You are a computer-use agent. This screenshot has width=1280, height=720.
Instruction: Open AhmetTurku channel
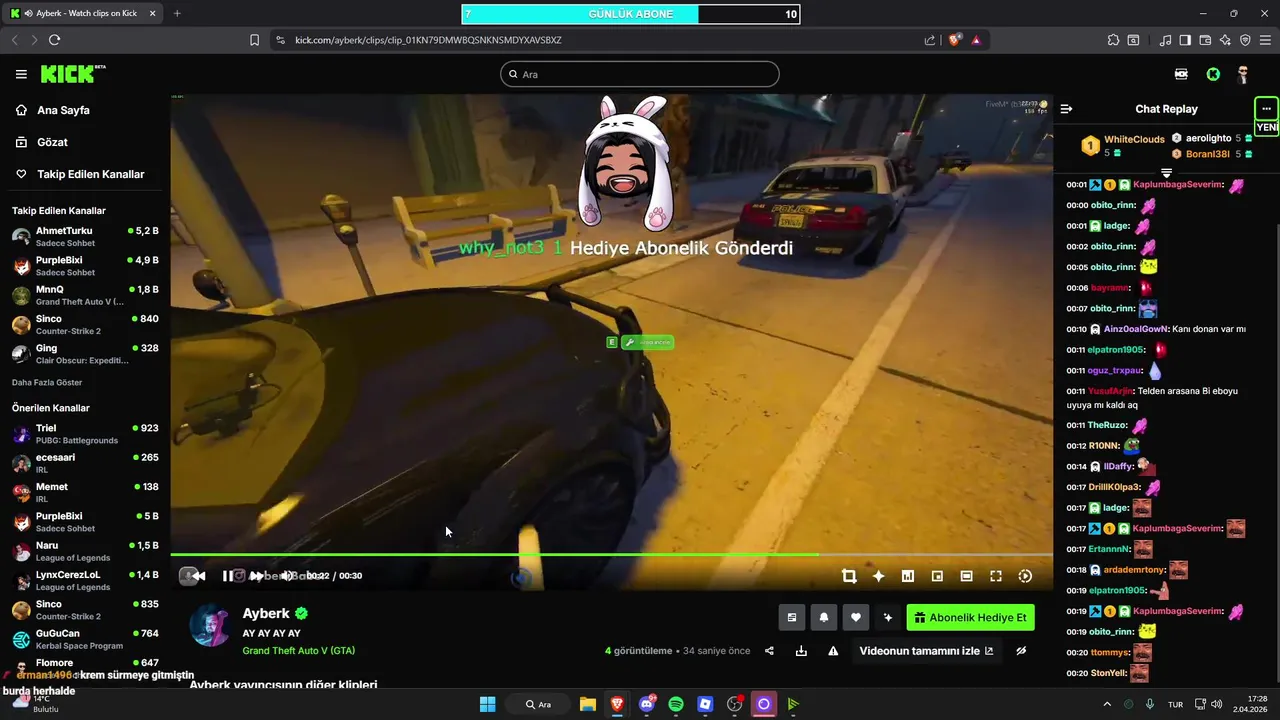pos(84,237)
